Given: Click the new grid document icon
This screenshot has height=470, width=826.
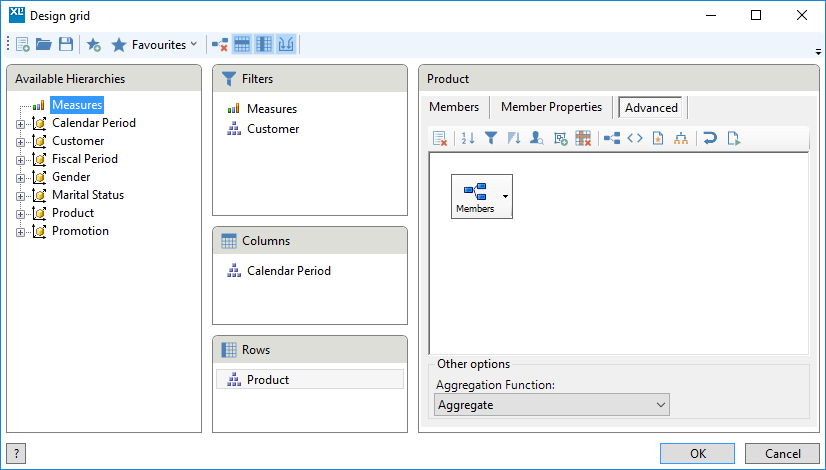Looking at the screenshot, I should (x=23, y=45).
